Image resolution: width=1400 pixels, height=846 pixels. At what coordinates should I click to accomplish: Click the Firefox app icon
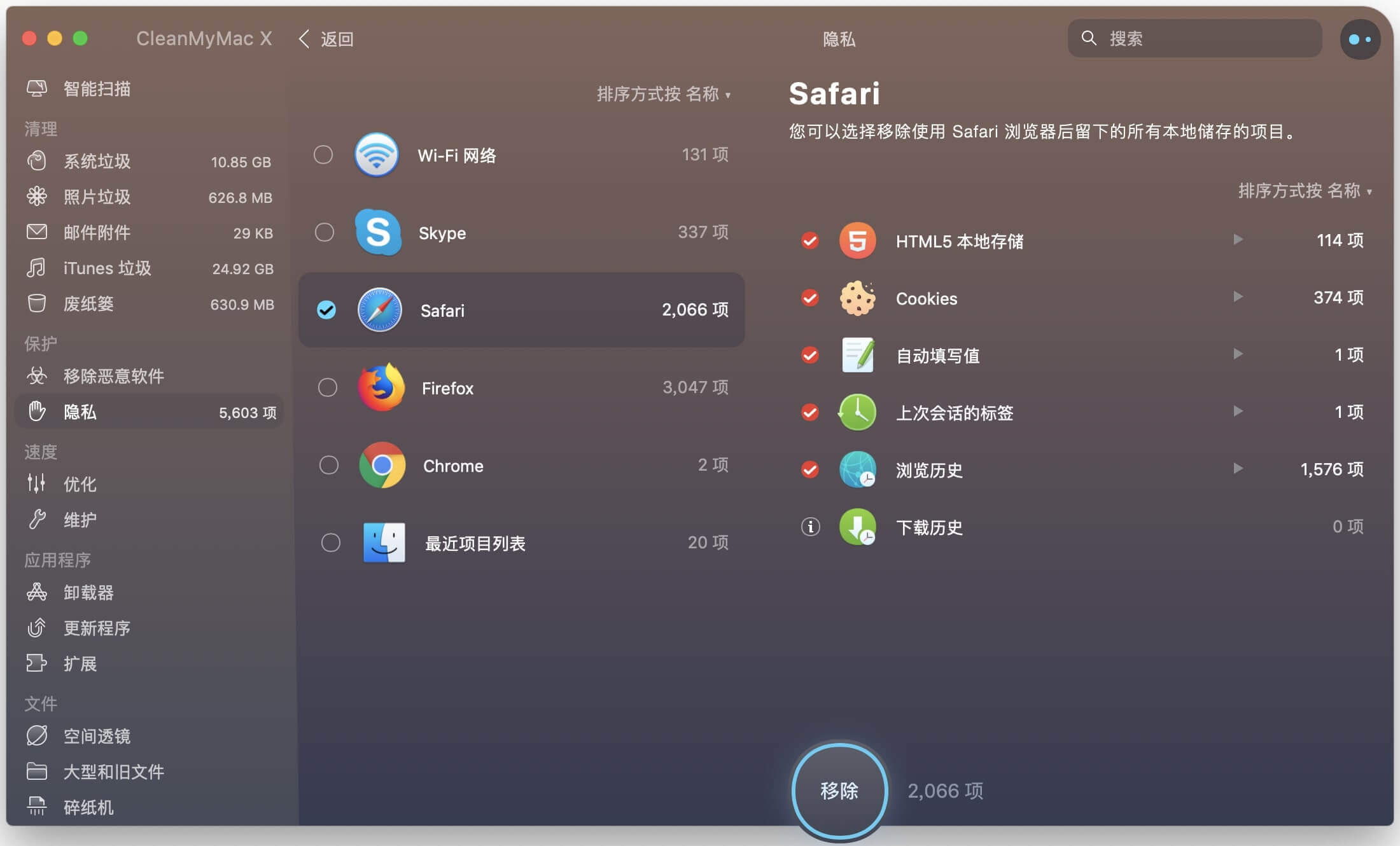click(x=381, y=387)
